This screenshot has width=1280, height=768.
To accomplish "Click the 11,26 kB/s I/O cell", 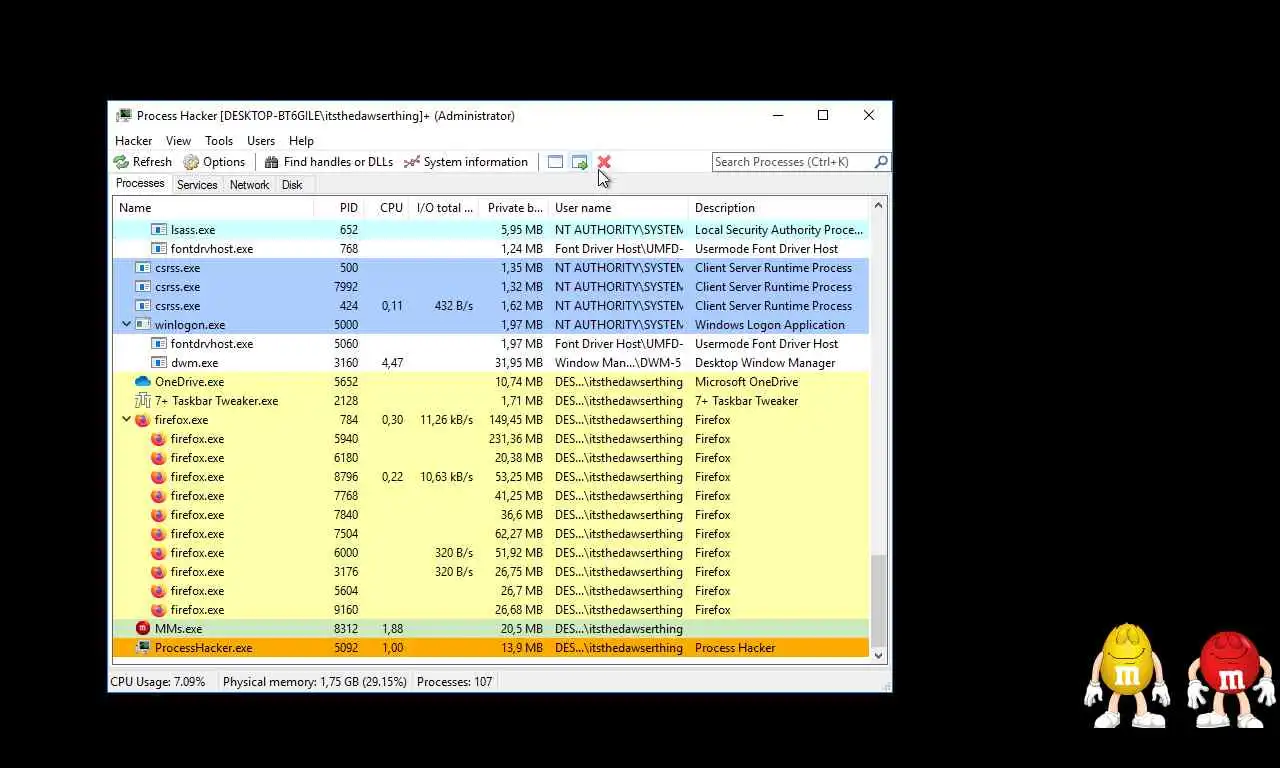I will point(446,420).
